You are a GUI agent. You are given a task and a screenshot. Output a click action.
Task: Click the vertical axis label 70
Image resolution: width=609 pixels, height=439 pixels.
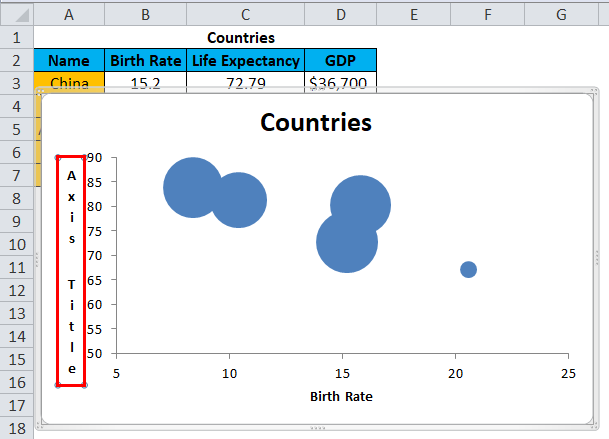pyautogui.click(x=94, y=256)
